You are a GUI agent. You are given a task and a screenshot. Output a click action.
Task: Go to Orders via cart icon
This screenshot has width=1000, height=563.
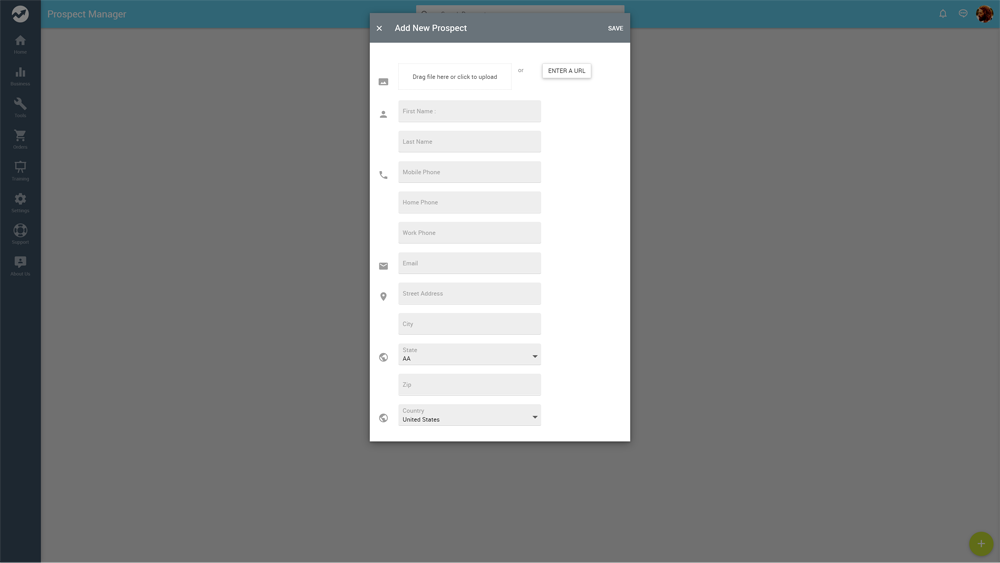(20, 138)
